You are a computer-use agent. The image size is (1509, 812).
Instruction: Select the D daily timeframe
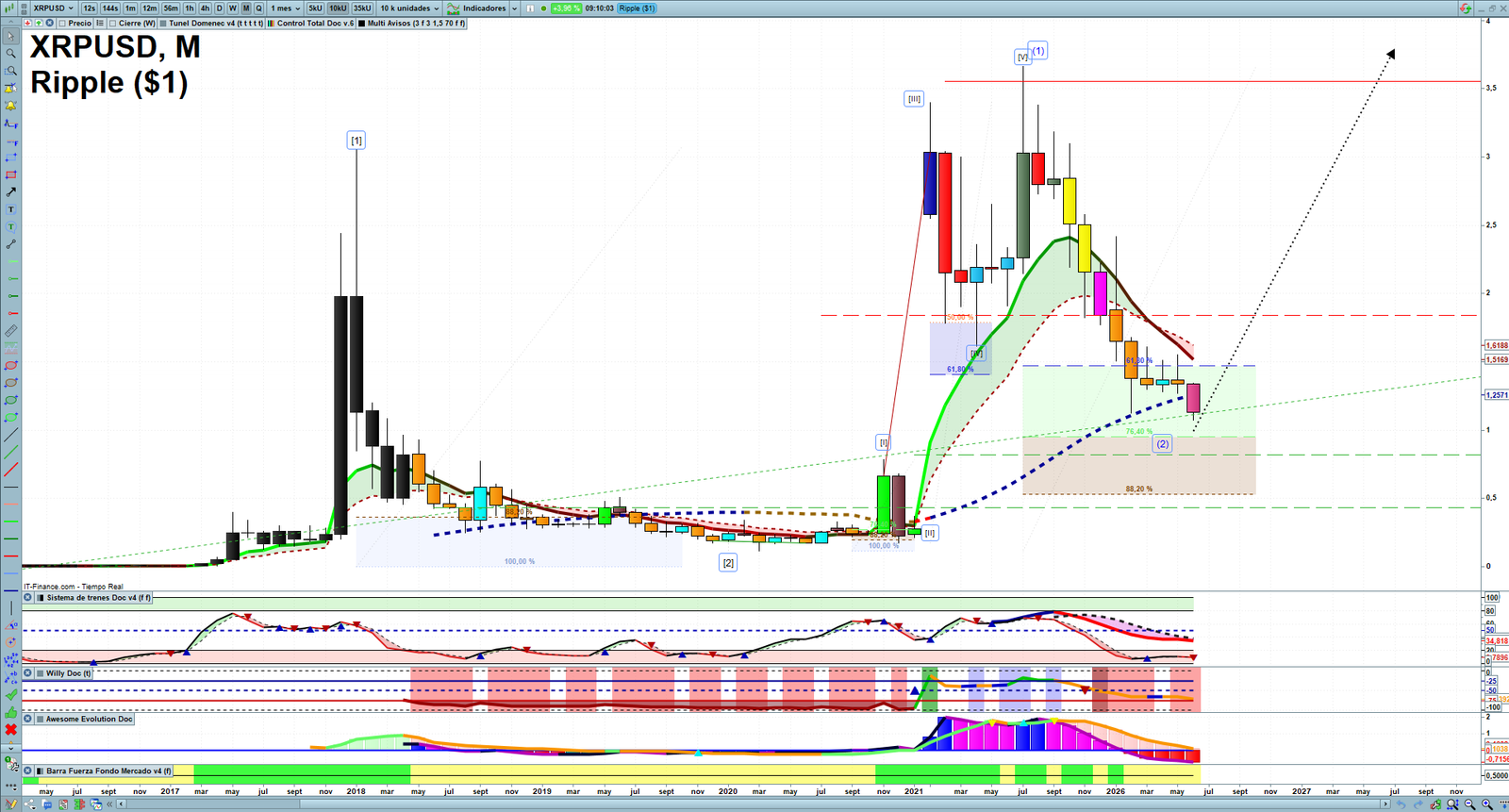tap(219, 8)
